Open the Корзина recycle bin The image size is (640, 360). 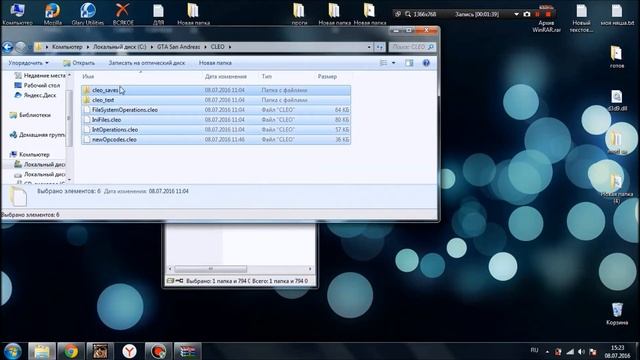617,313
